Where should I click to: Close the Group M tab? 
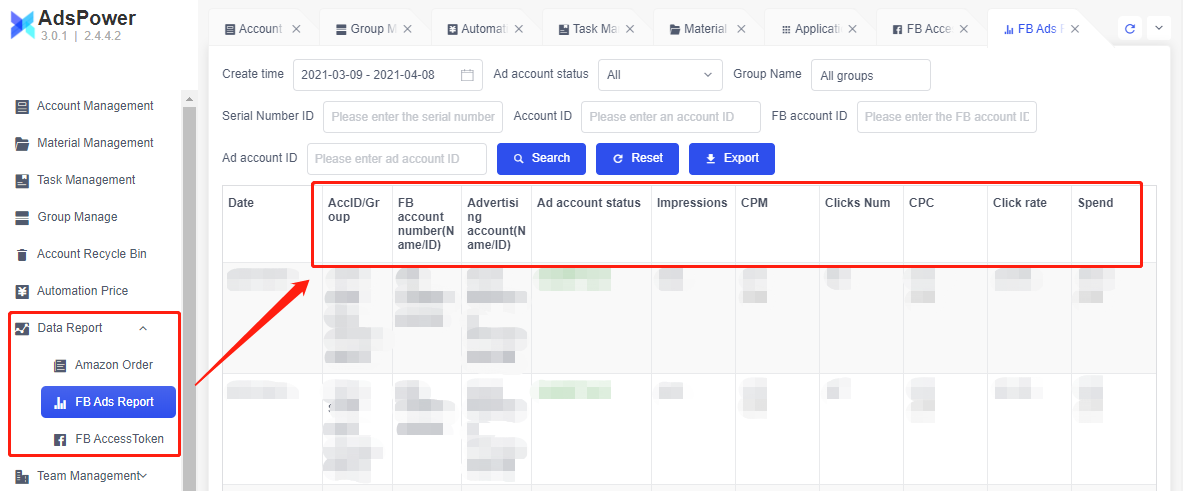tap(407, 29)
